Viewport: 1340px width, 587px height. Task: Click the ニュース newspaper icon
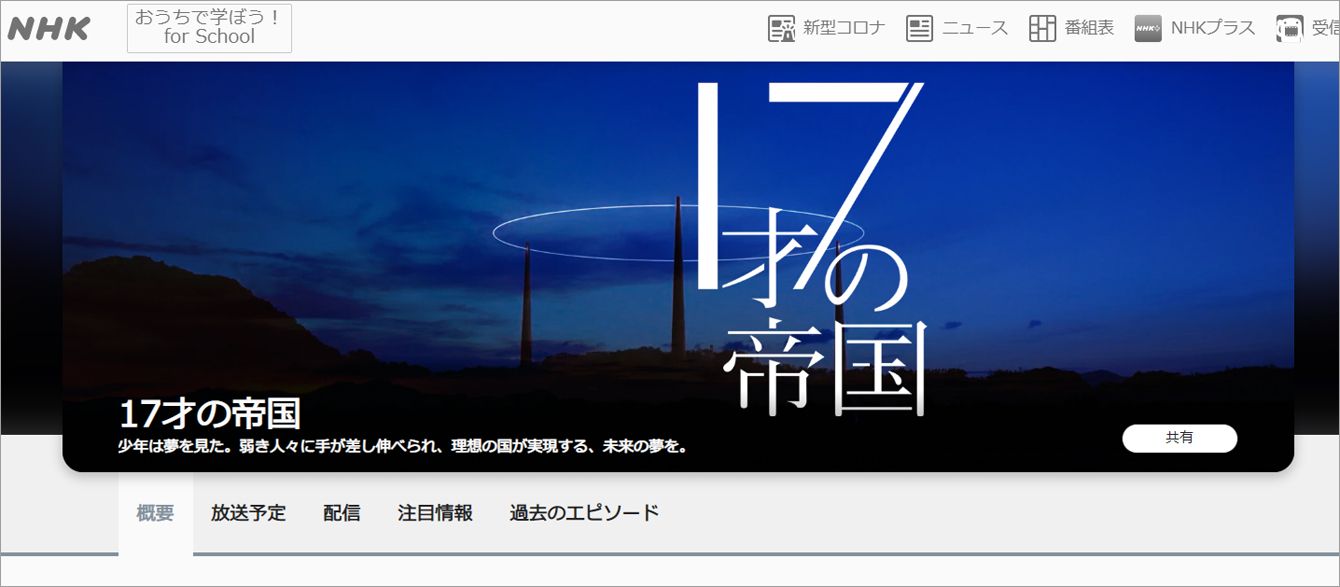(919, 29)
